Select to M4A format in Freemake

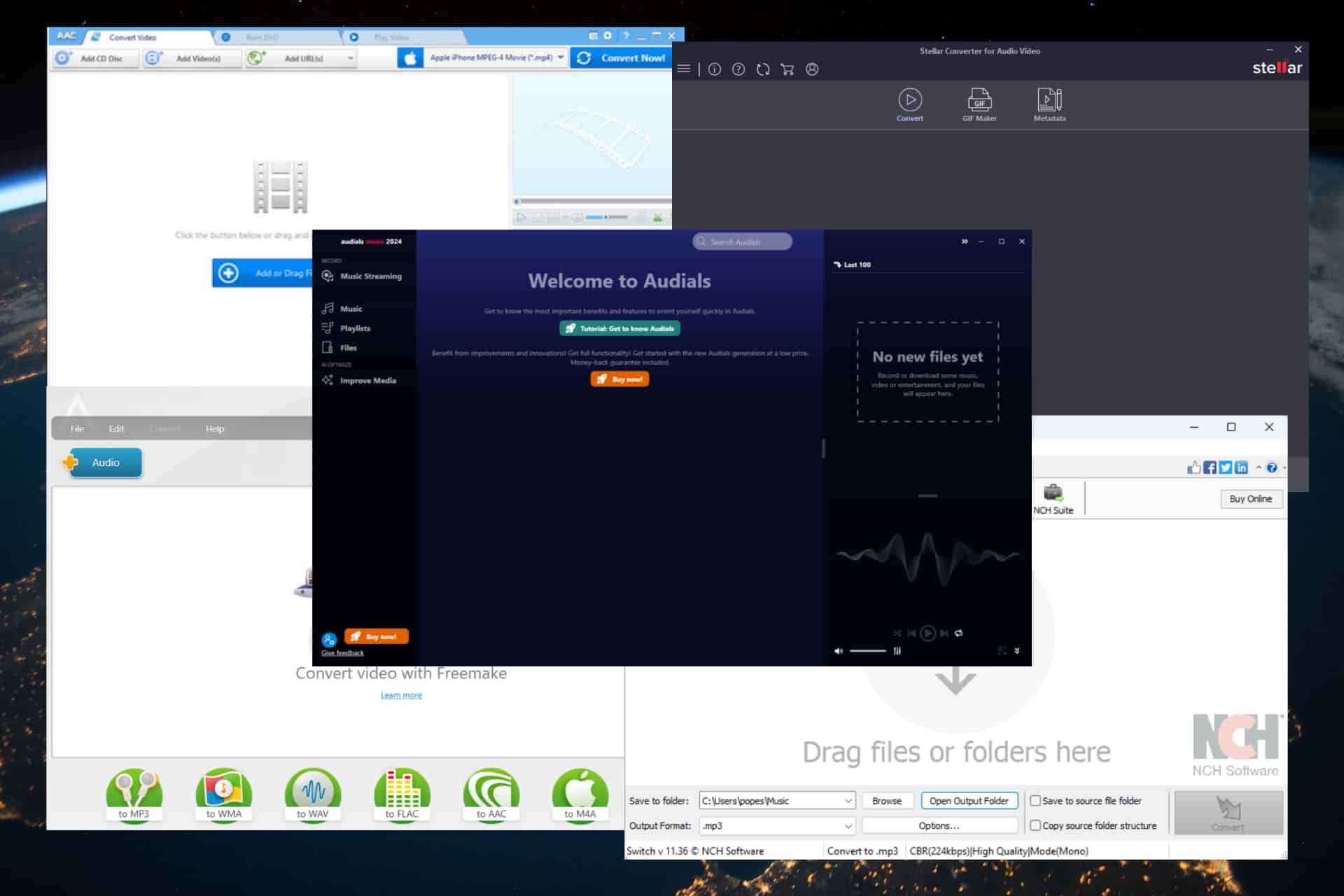[x=580, y=794]
